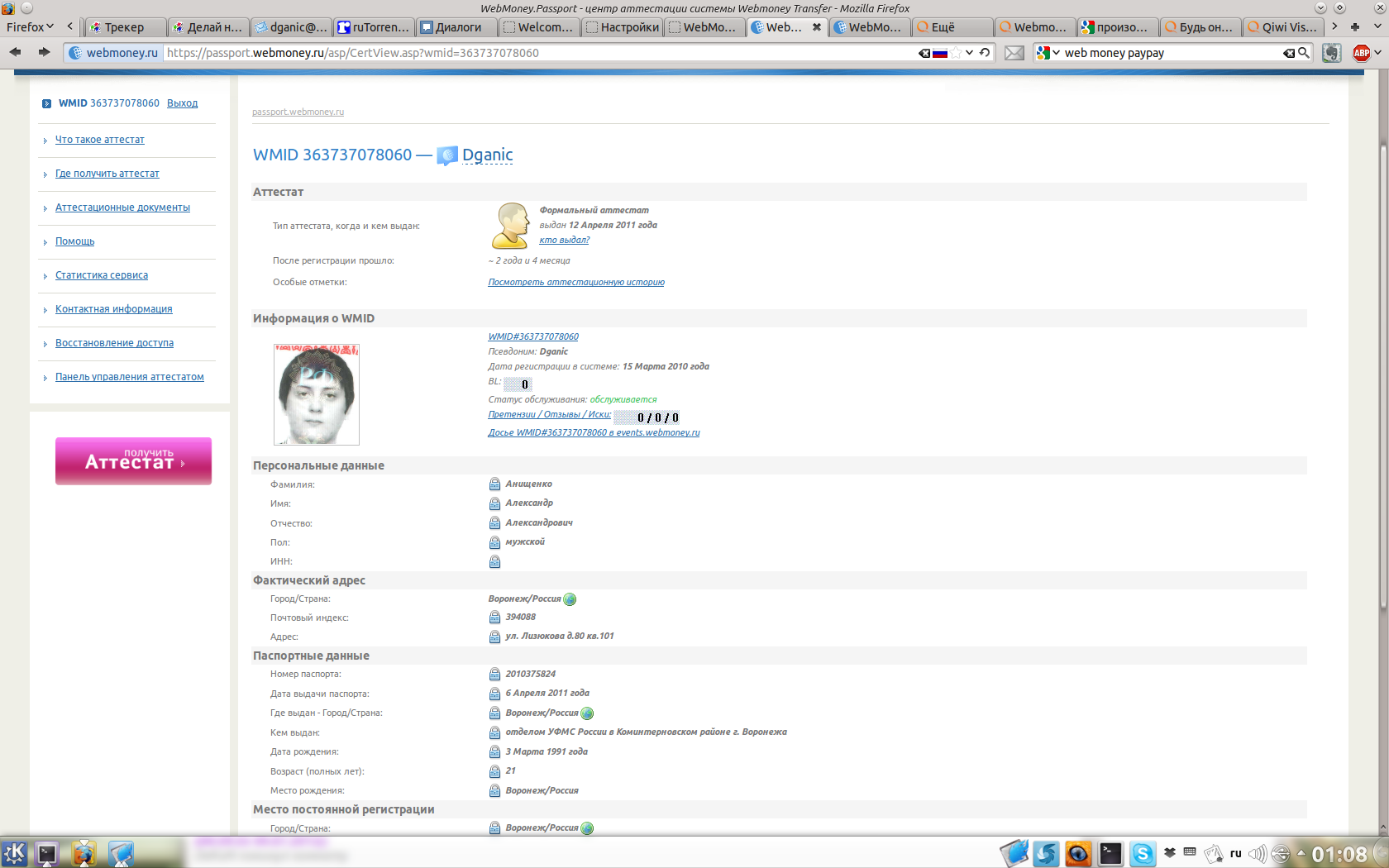Click the Firefox icon in the taskbar
This screenshot has height=868, width=1389.
(84, 853)
